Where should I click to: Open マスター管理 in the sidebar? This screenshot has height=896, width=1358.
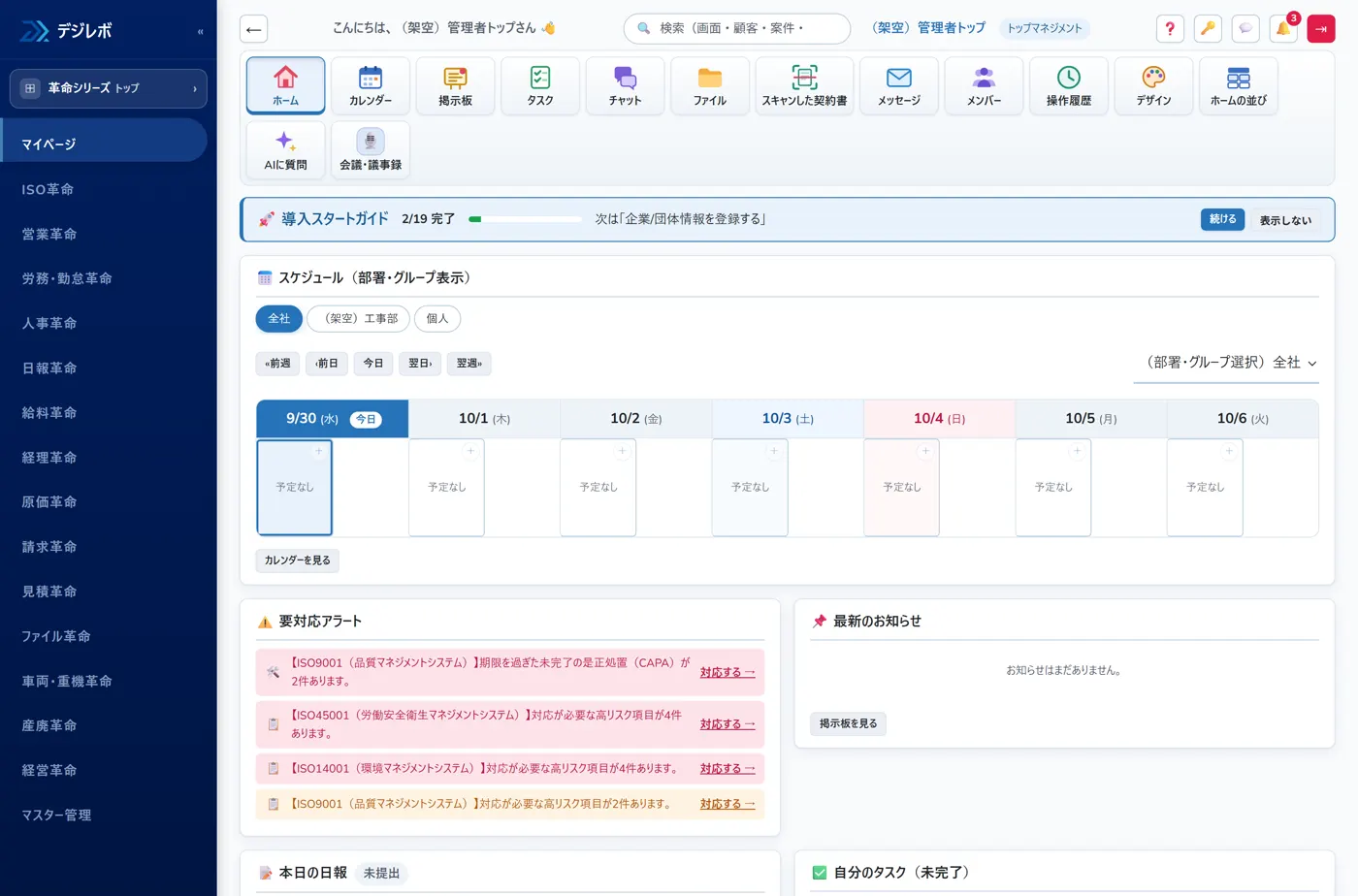click(104, 815)
